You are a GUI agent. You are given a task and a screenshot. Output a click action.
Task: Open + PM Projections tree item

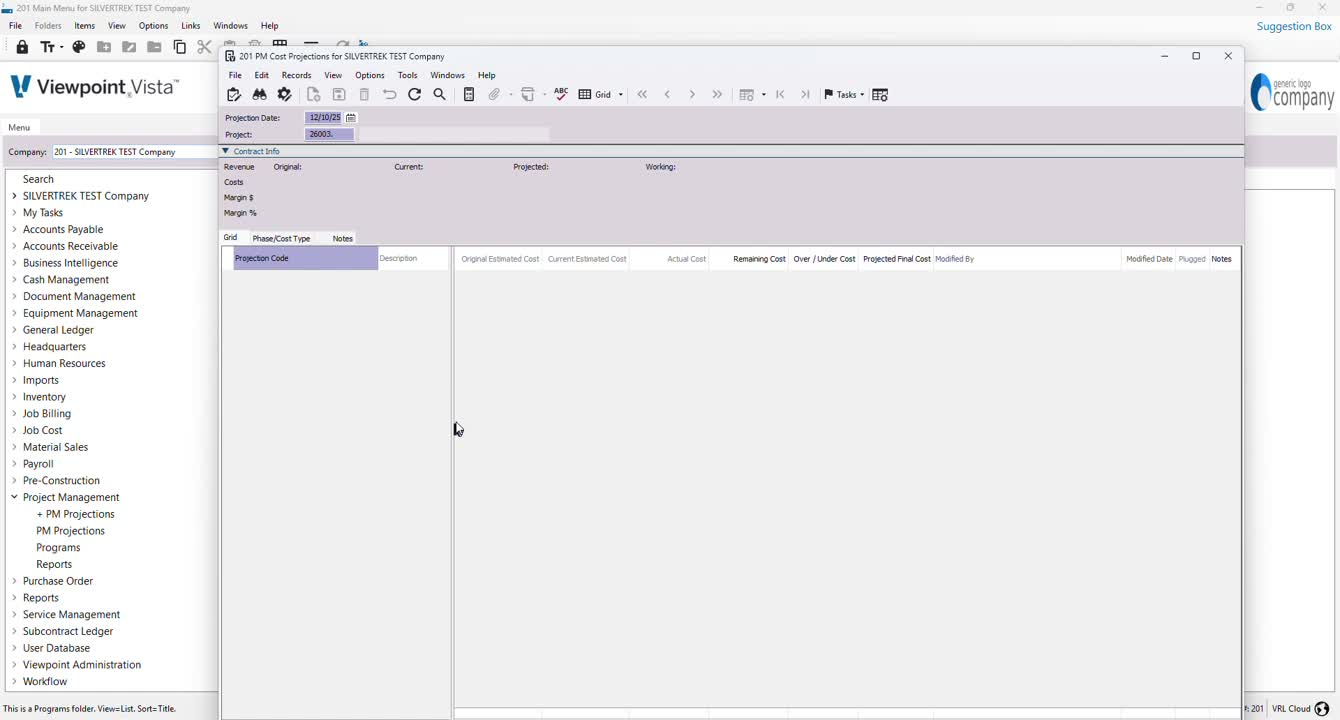tap(75, 514)
